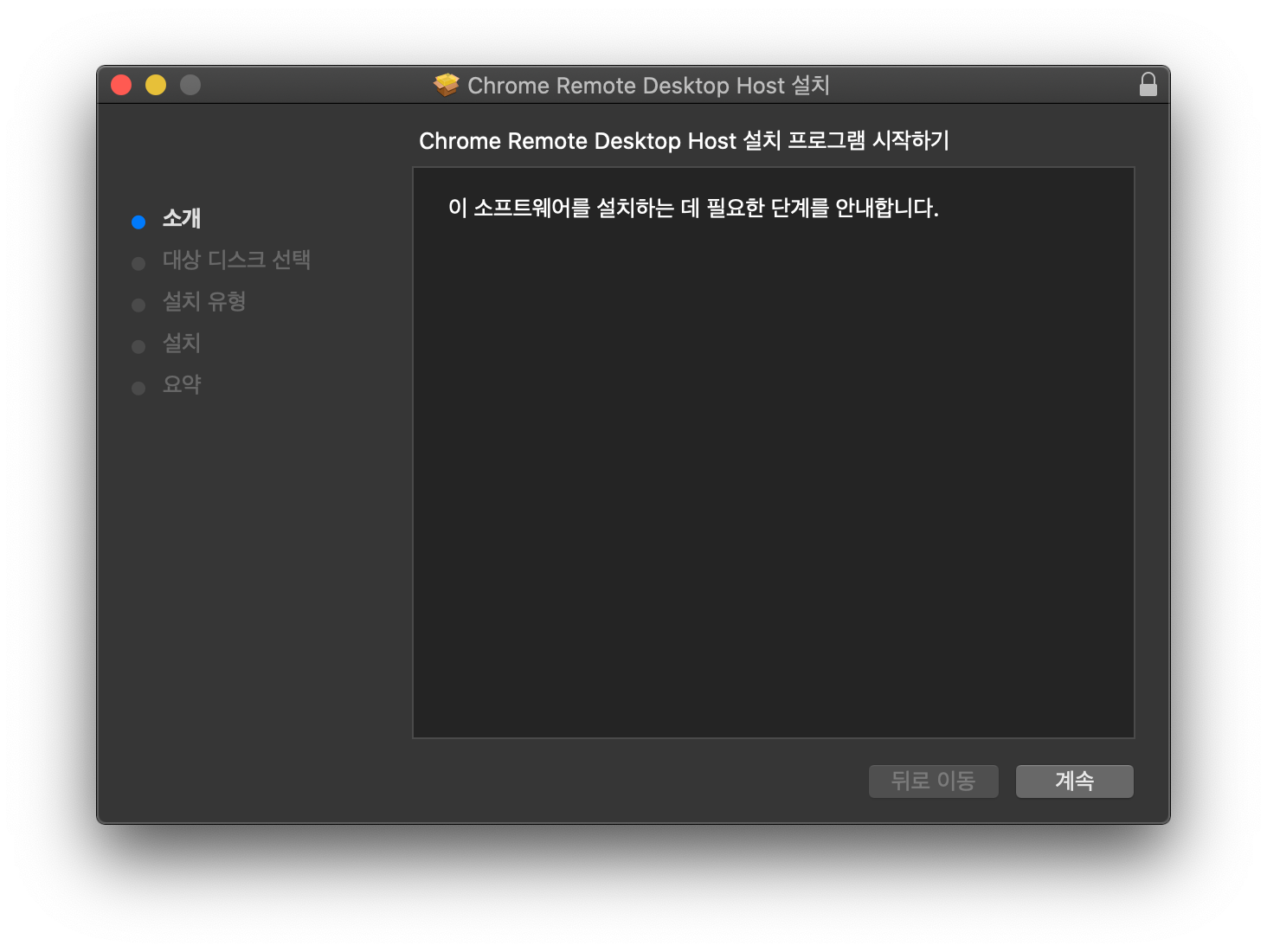Select the 요약 step in sidebar

click(x=182, y=384)
